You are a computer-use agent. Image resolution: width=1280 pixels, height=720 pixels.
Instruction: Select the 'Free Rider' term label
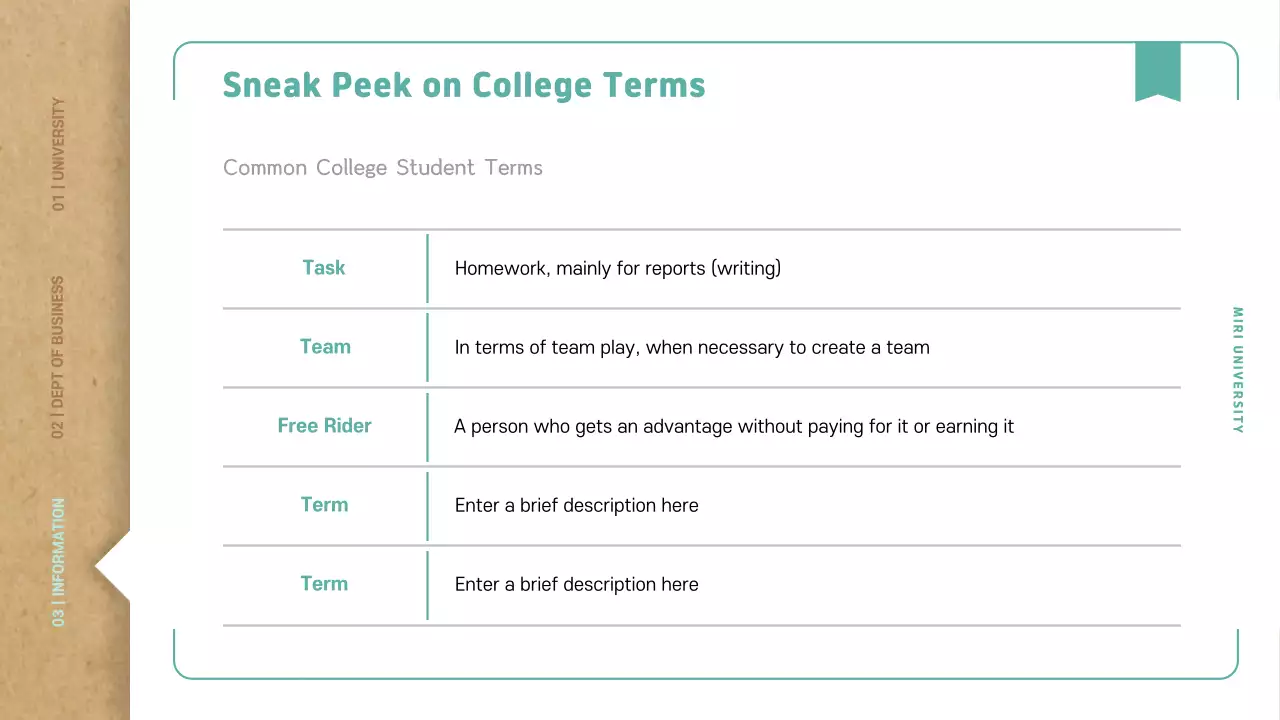324,426
